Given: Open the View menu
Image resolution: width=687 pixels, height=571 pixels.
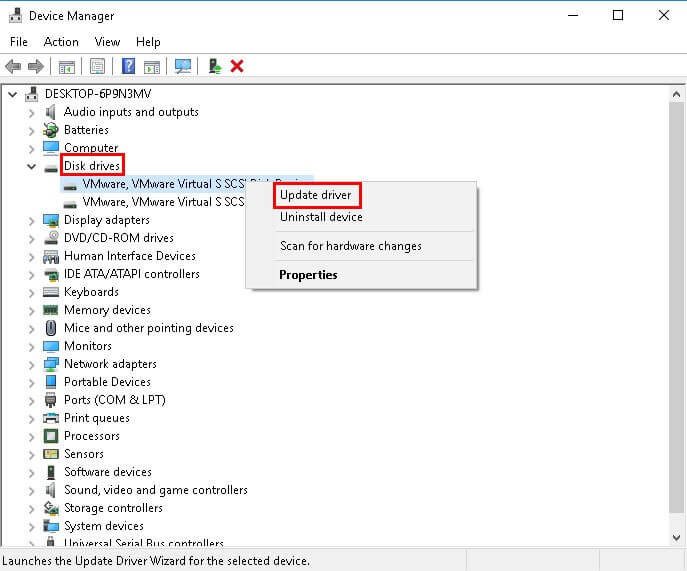Looking at the screenshot, I should click(x=107, y=42).
